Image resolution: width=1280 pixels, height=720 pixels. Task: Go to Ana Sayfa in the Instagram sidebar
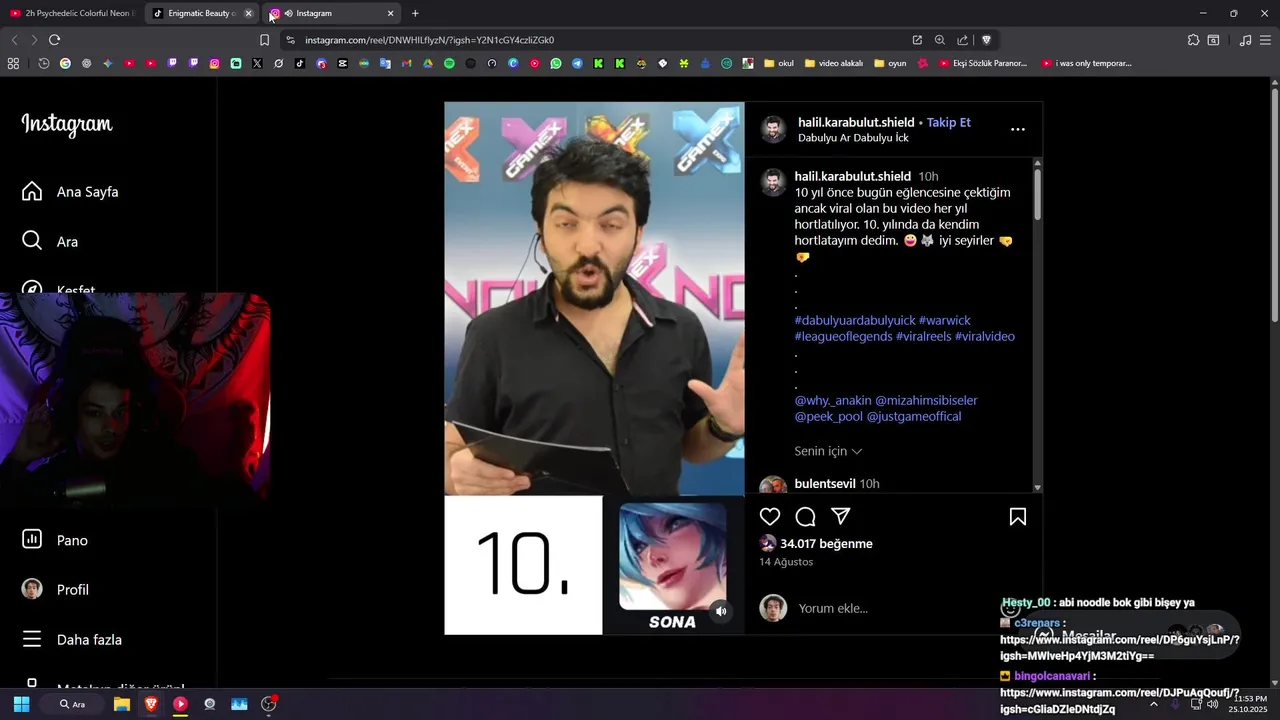(70, 191)
